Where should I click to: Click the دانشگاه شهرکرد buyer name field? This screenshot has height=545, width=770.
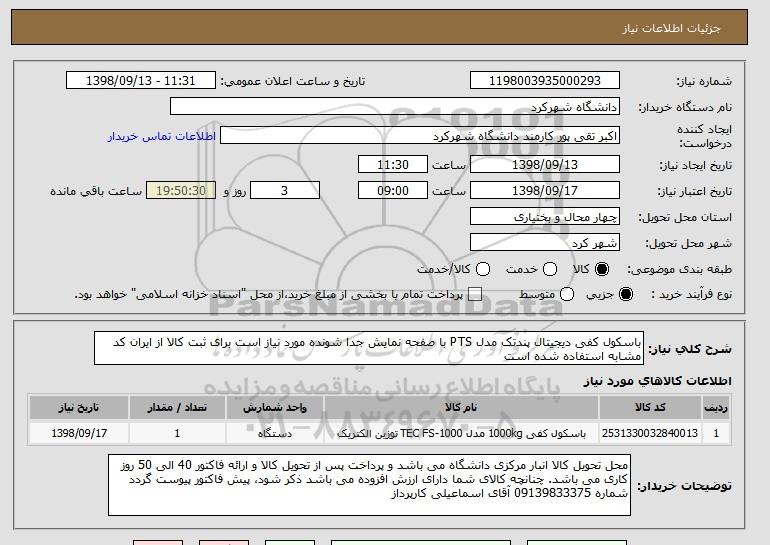(x=395, y=107)
